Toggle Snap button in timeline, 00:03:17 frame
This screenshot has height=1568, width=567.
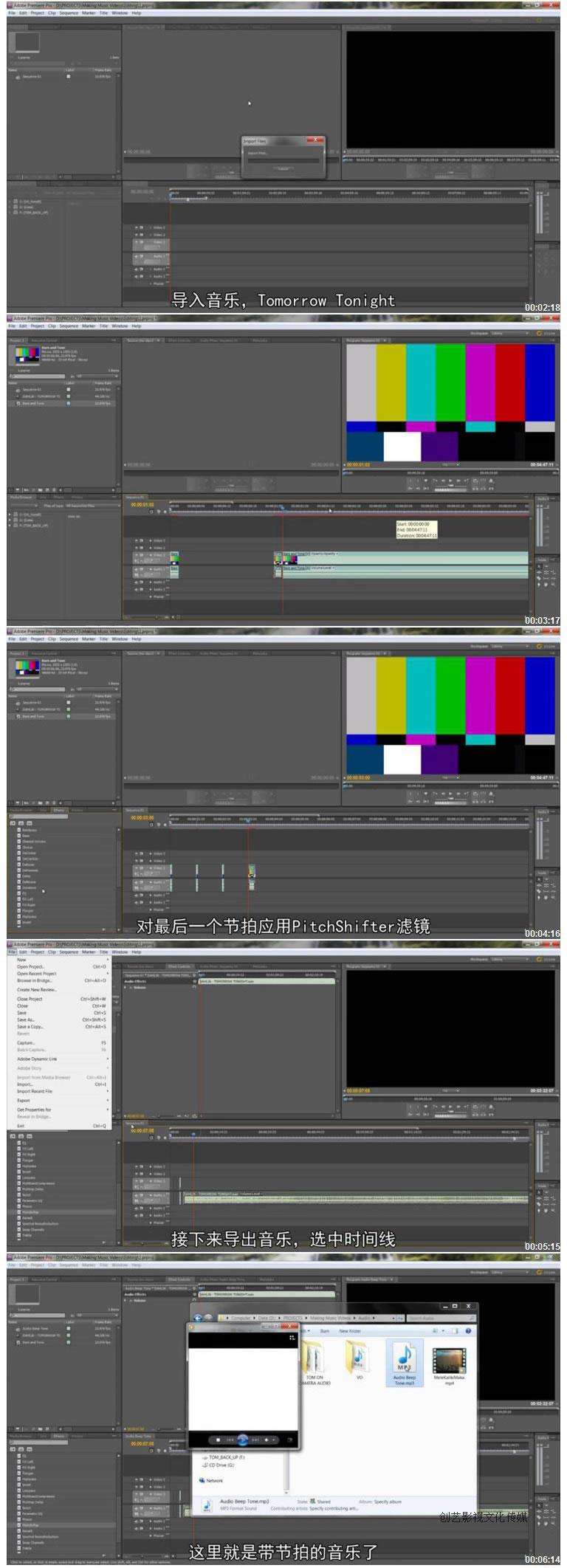point(151,512)
